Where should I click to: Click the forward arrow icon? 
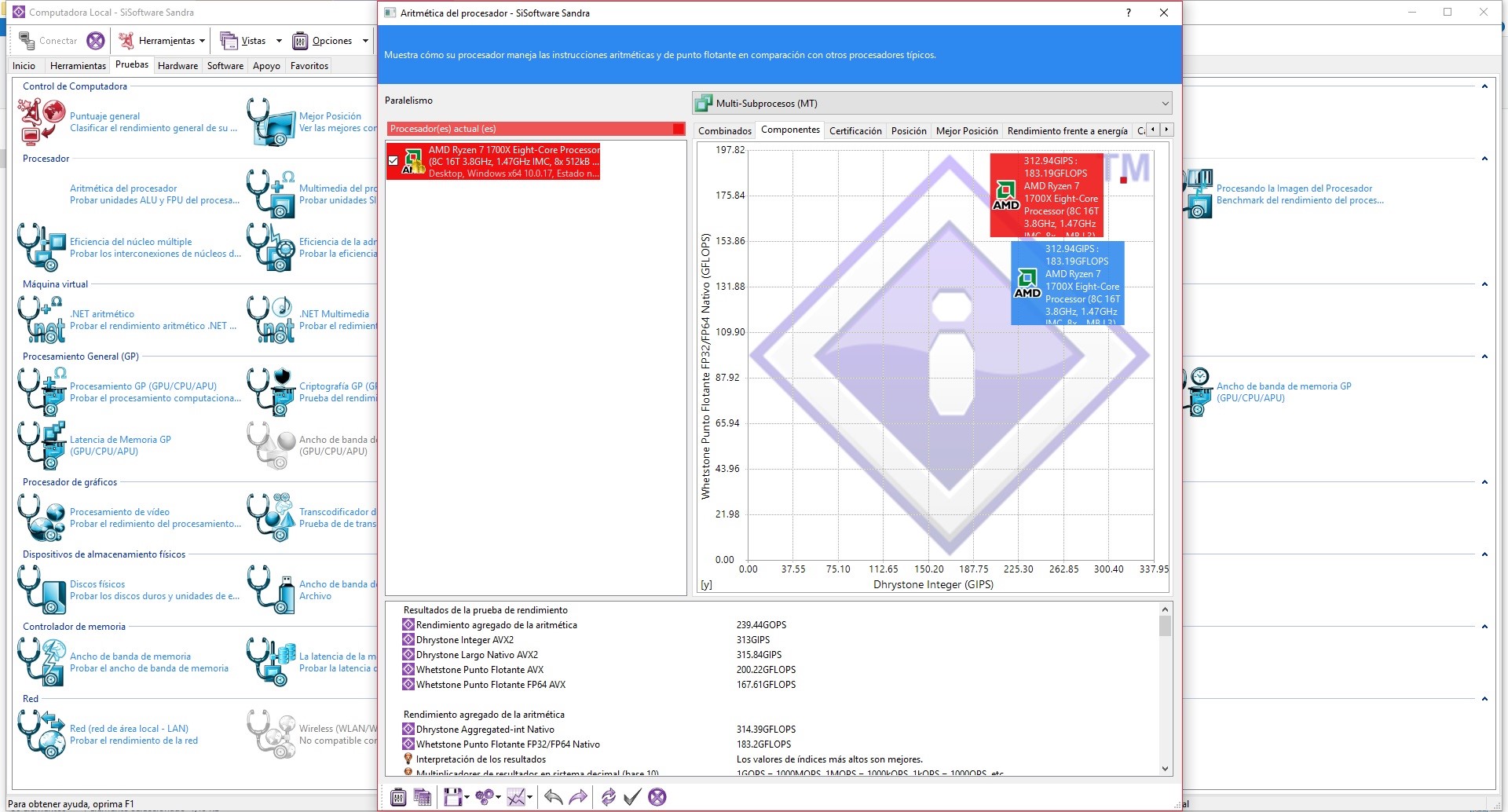[x=578, y=797]
